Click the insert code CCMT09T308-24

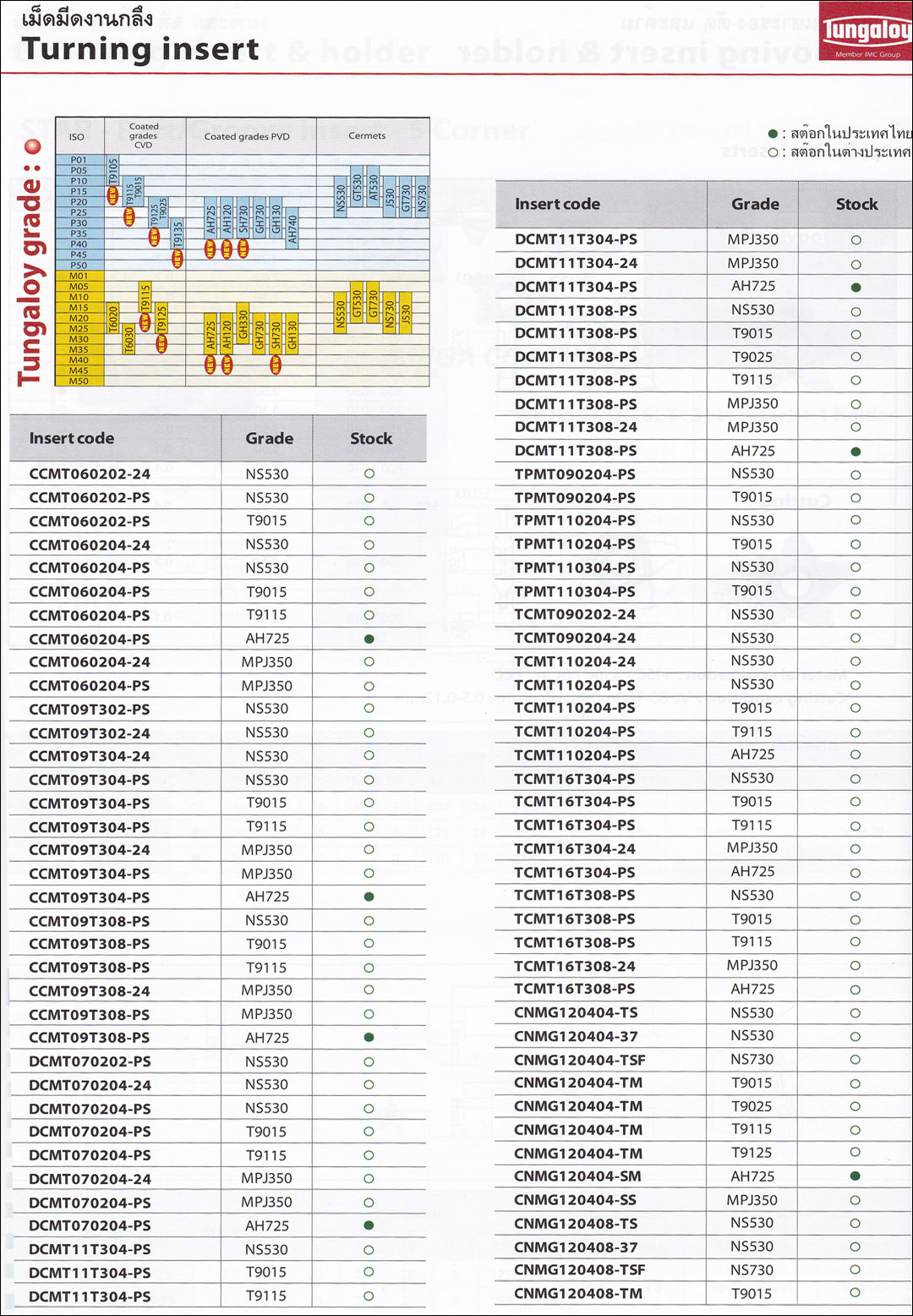90,991
